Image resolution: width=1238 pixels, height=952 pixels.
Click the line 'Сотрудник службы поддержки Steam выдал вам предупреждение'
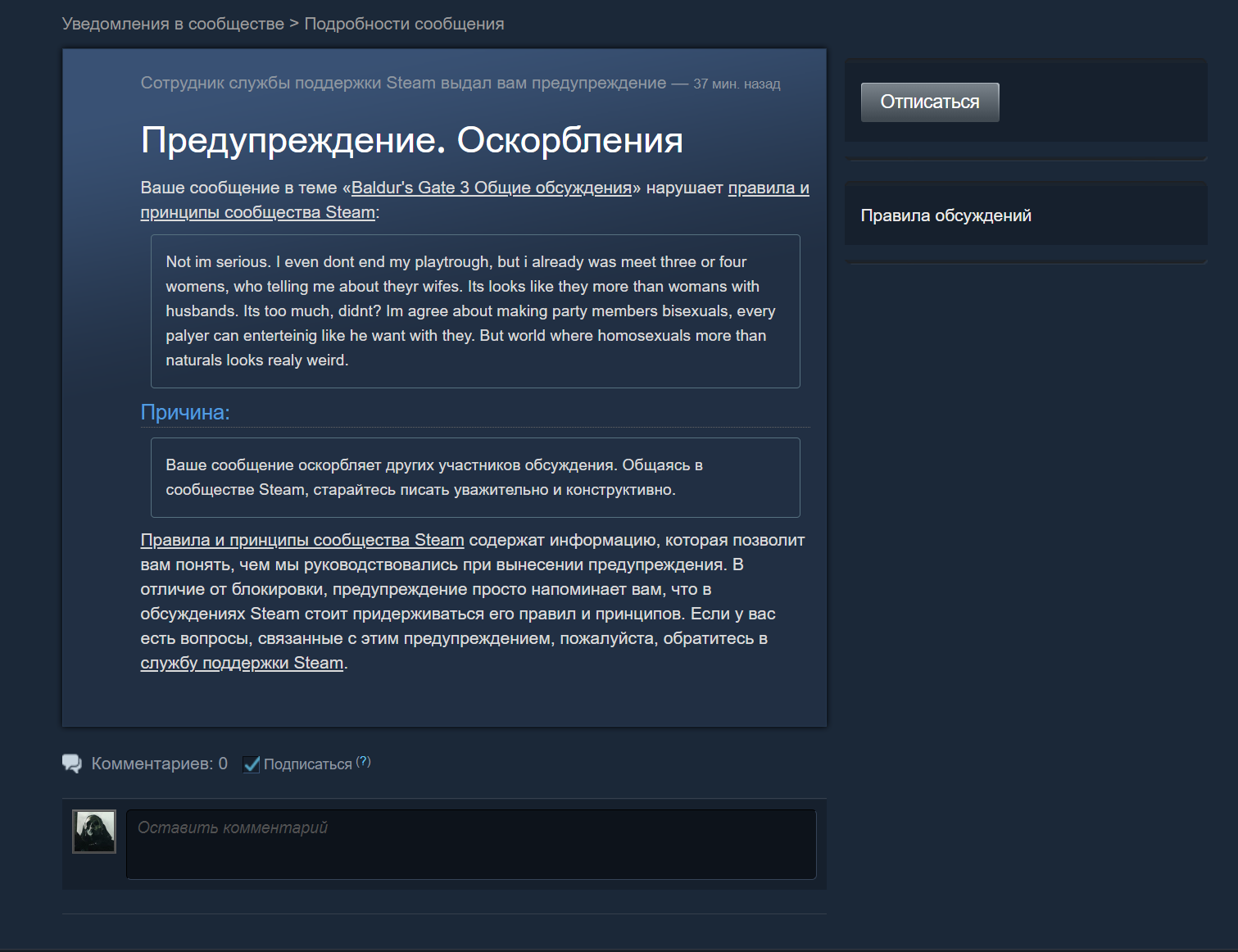403,83
